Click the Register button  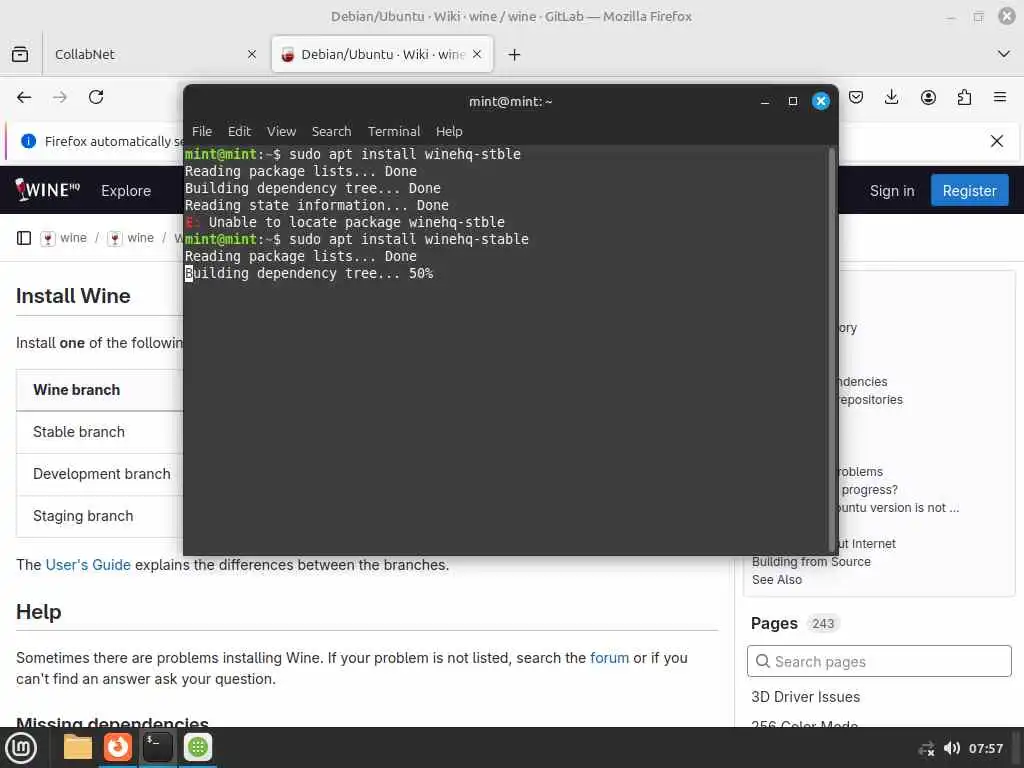coord(969,191)
